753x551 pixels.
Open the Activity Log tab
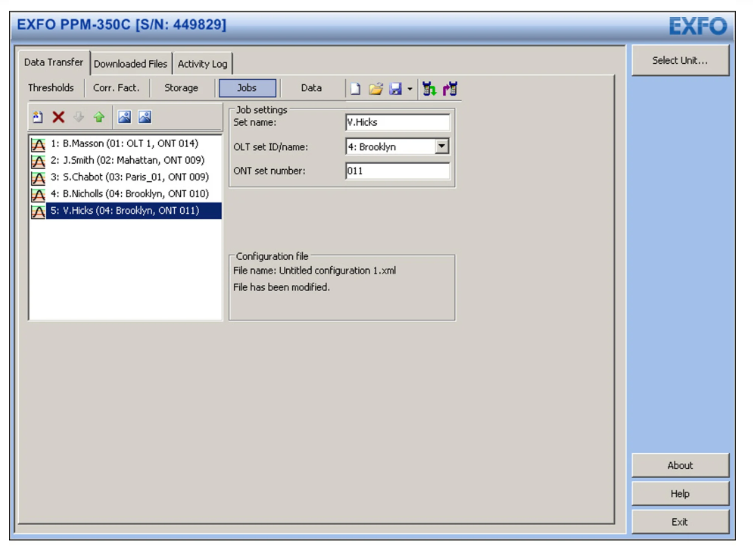pyautogui.click(x=202, y=64)
